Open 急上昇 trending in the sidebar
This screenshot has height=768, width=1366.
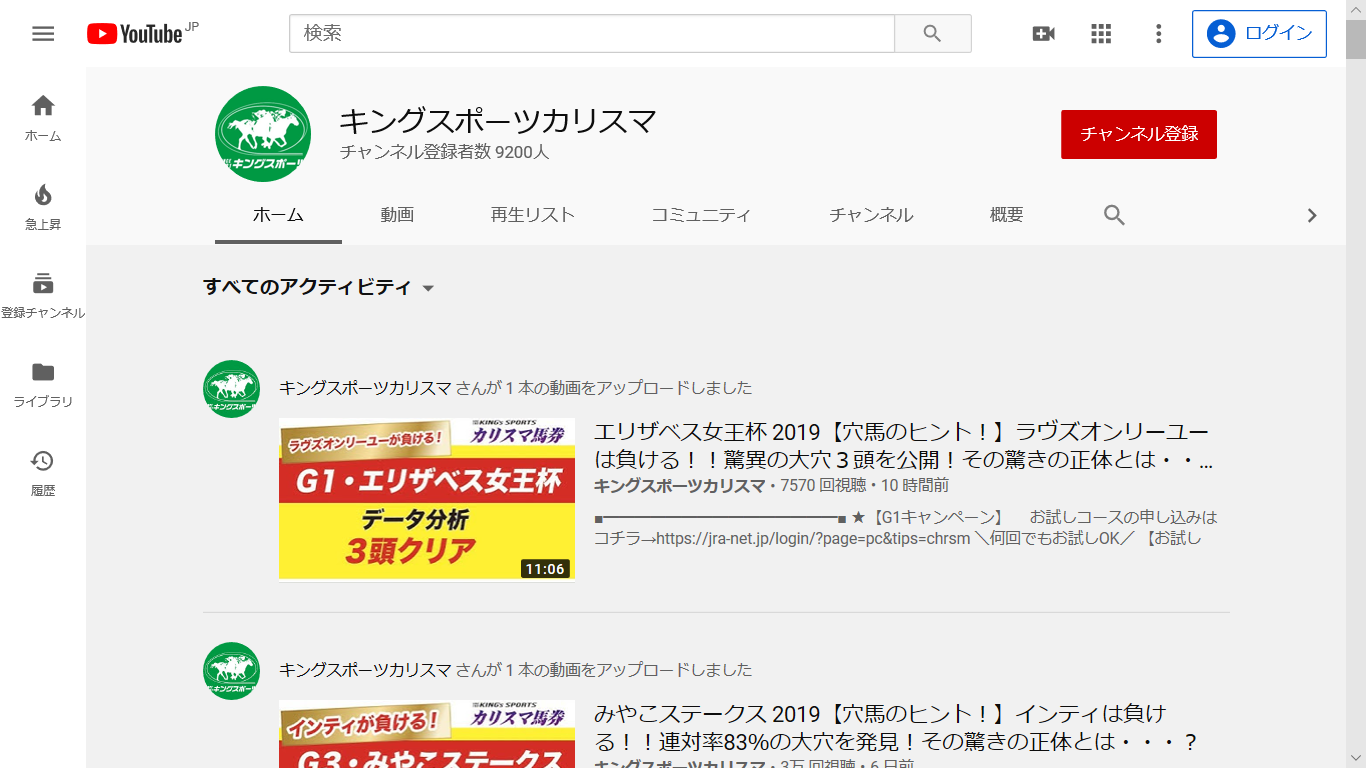pos(43,207)
